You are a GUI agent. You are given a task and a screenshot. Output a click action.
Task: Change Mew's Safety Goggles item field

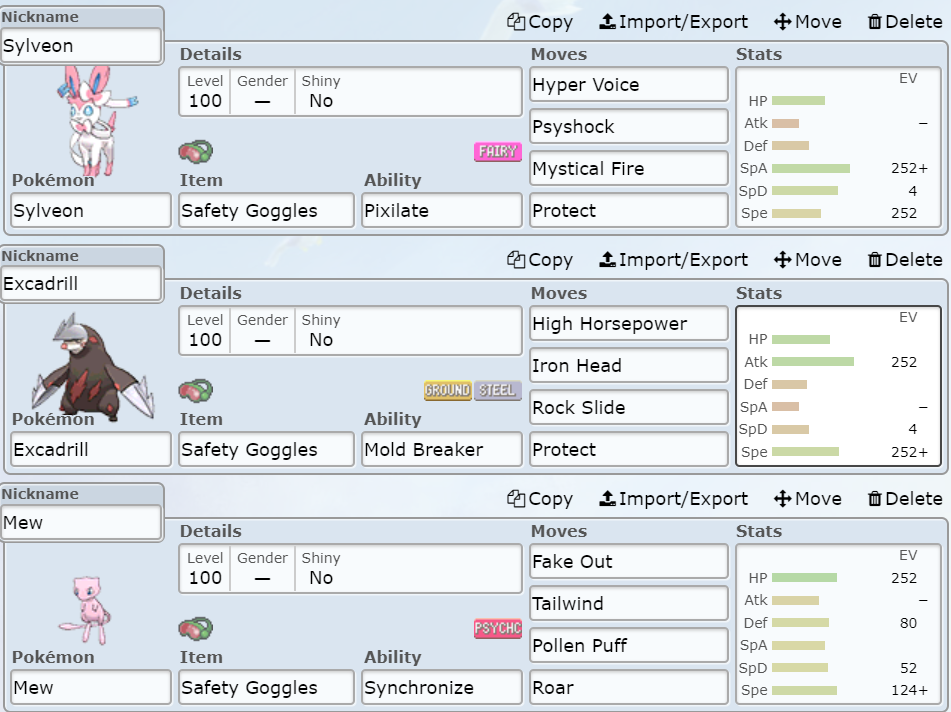pyautogui.click(x=266, y=687)
